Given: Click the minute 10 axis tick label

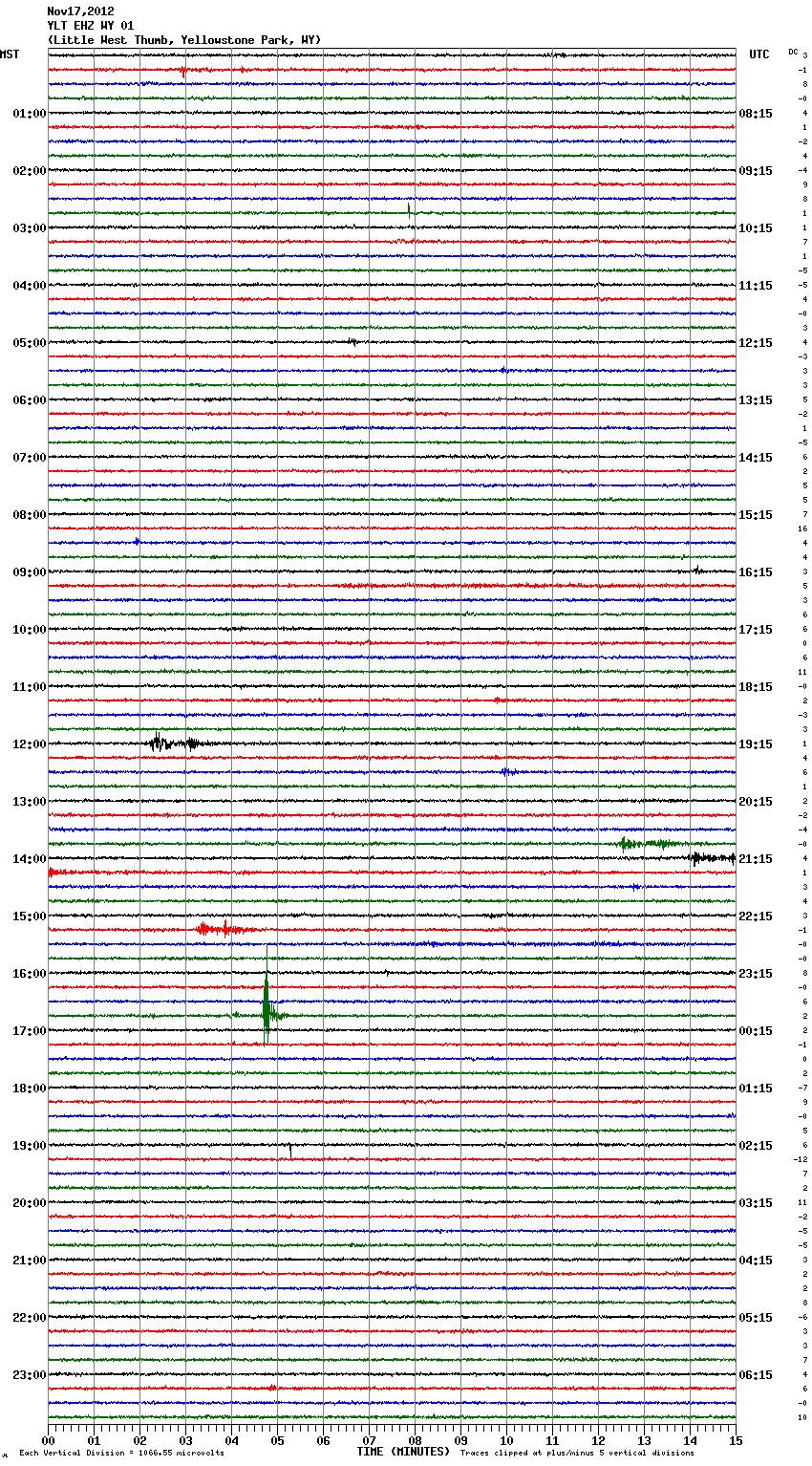Looking at the screenshot, I should pos(506,1440).
